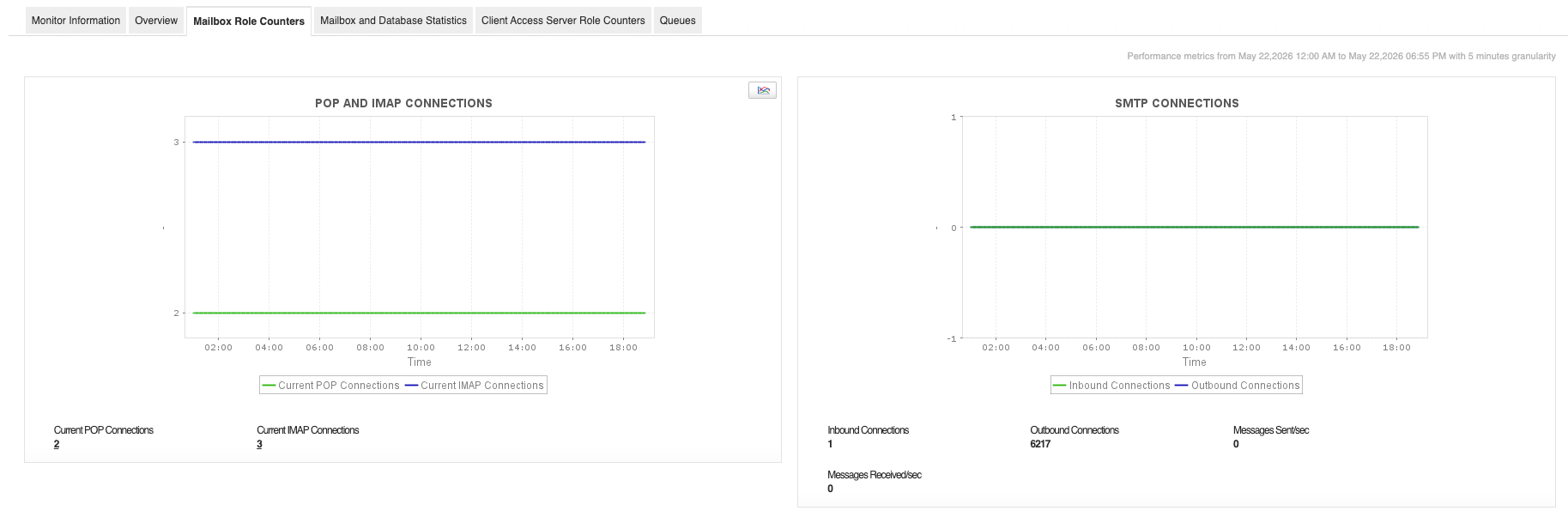Click the 10:00 tick on POP/IMAP chart
The height and width of the screenshot is (517, 1568).
coord(421,348)
